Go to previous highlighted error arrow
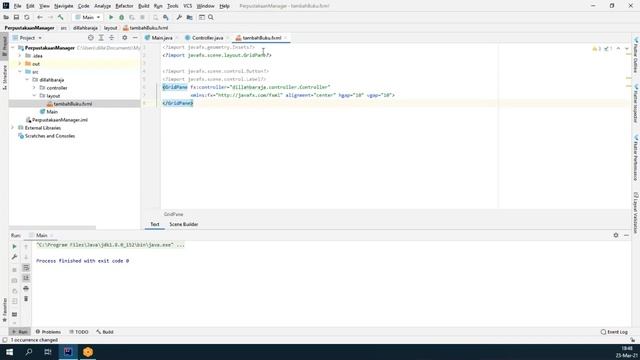Viewport: 640px width, 360px height. 618,49
